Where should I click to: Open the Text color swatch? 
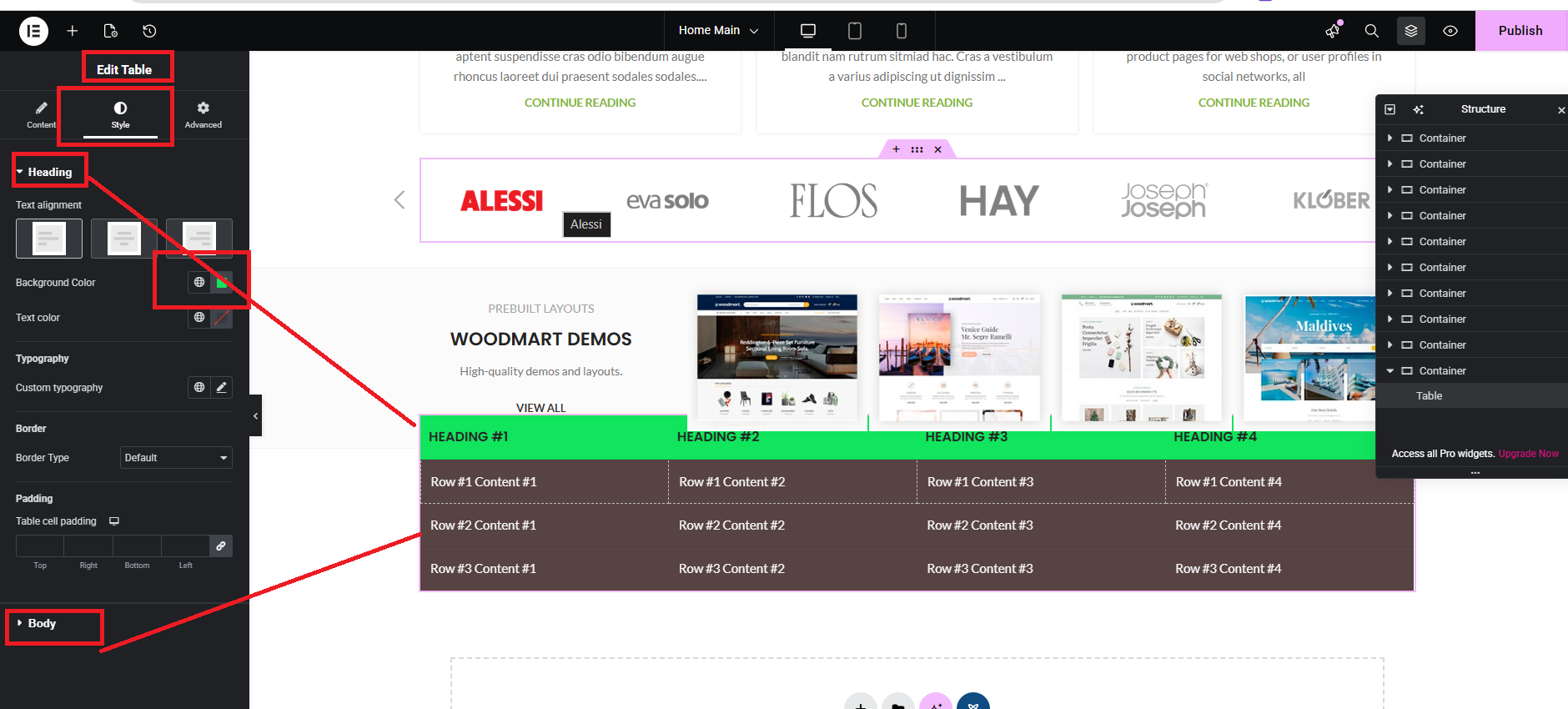tap(221, 317)
